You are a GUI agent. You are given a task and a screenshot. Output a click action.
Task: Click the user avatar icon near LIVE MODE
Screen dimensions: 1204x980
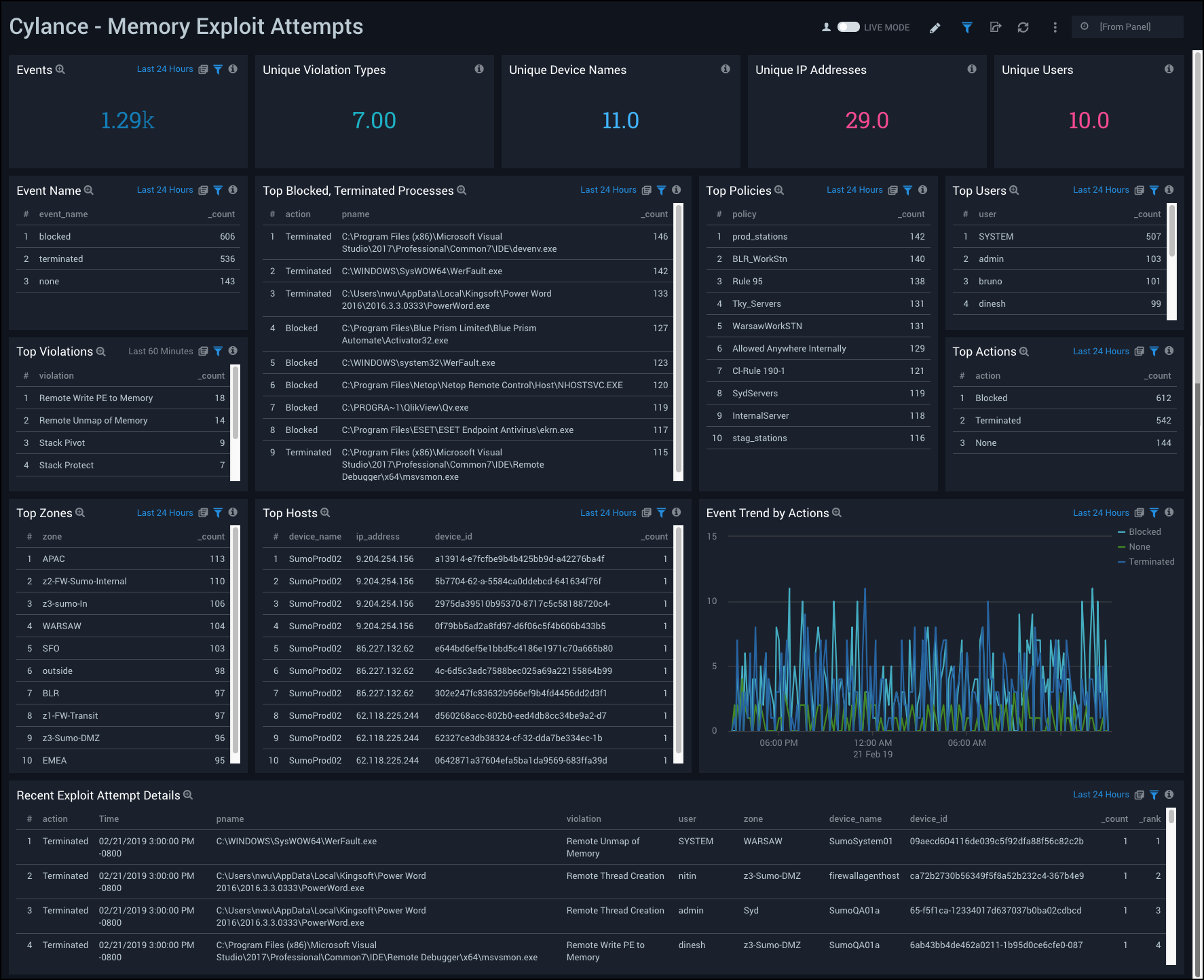pyautogui.click(x=827, y=27)
